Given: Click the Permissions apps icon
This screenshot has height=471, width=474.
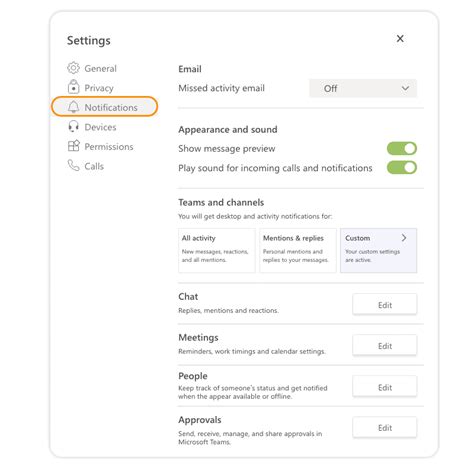Looking at the screenshot, I should click(73, 146).
